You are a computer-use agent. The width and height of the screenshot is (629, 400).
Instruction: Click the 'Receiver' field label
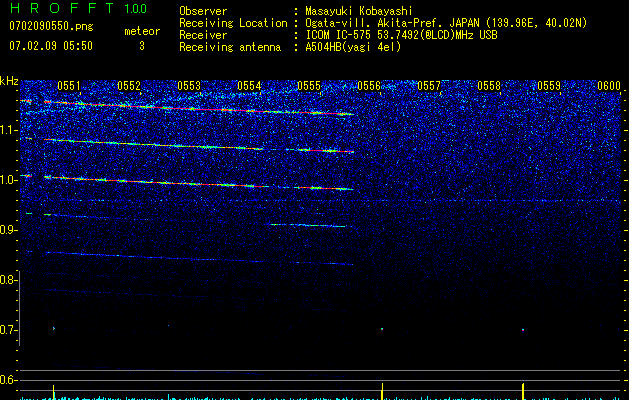point(203,35)
